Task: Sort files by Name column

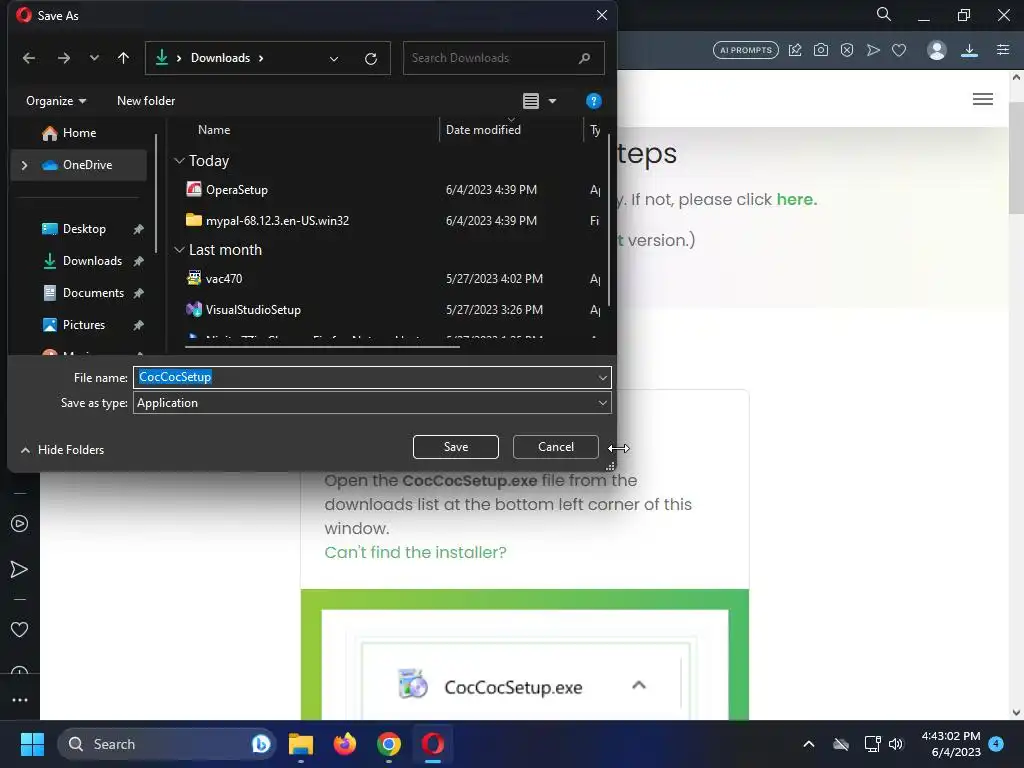Action: coord(214,129)
